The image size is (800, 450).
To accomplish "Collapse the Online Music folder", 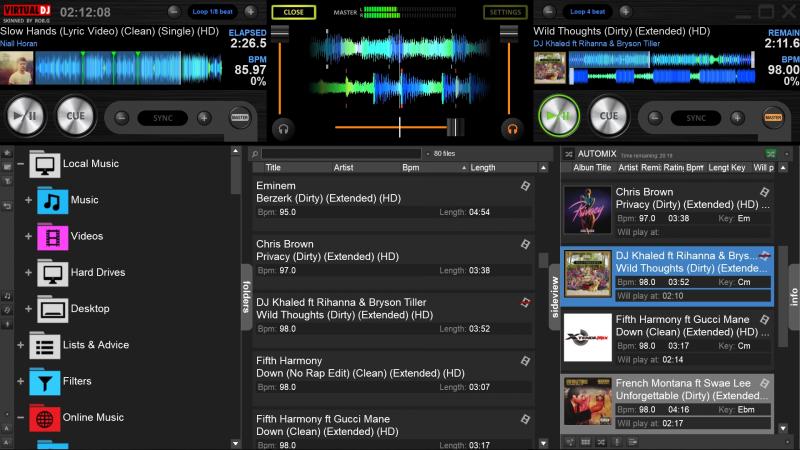I will coord(20,417).
